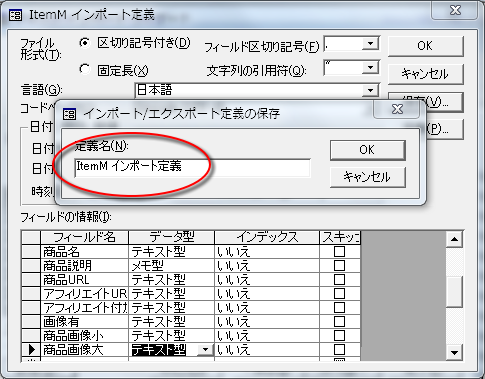This screenshot has width=485, height=379.
Task: Click data type テキスト型 for 画像有 row
Action: (x=171, y=322)
